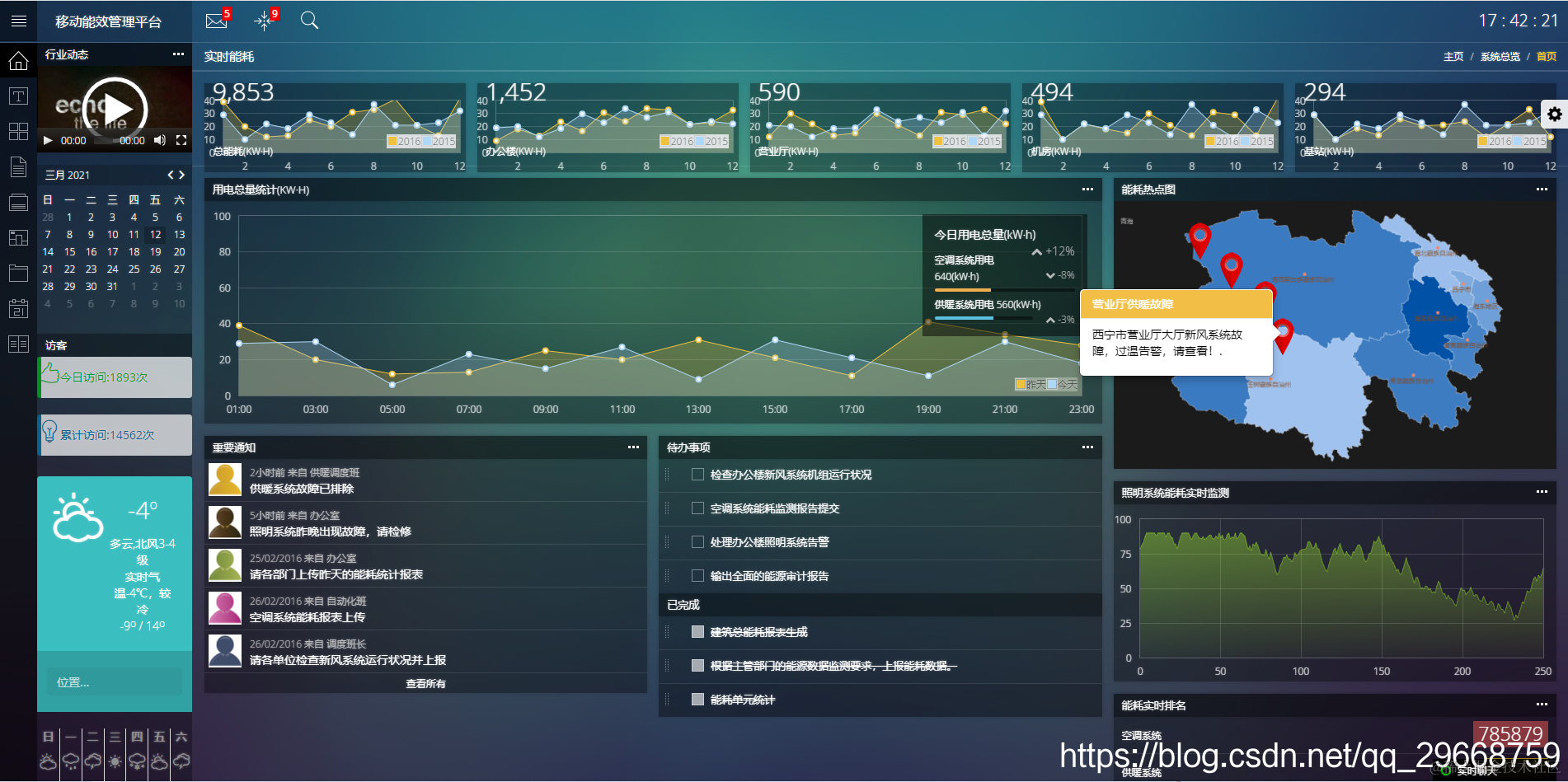1568x782 pixels.
Task: Expand the +12% up chevron in 今日用电总量
Action: [x=1036, y=252]
